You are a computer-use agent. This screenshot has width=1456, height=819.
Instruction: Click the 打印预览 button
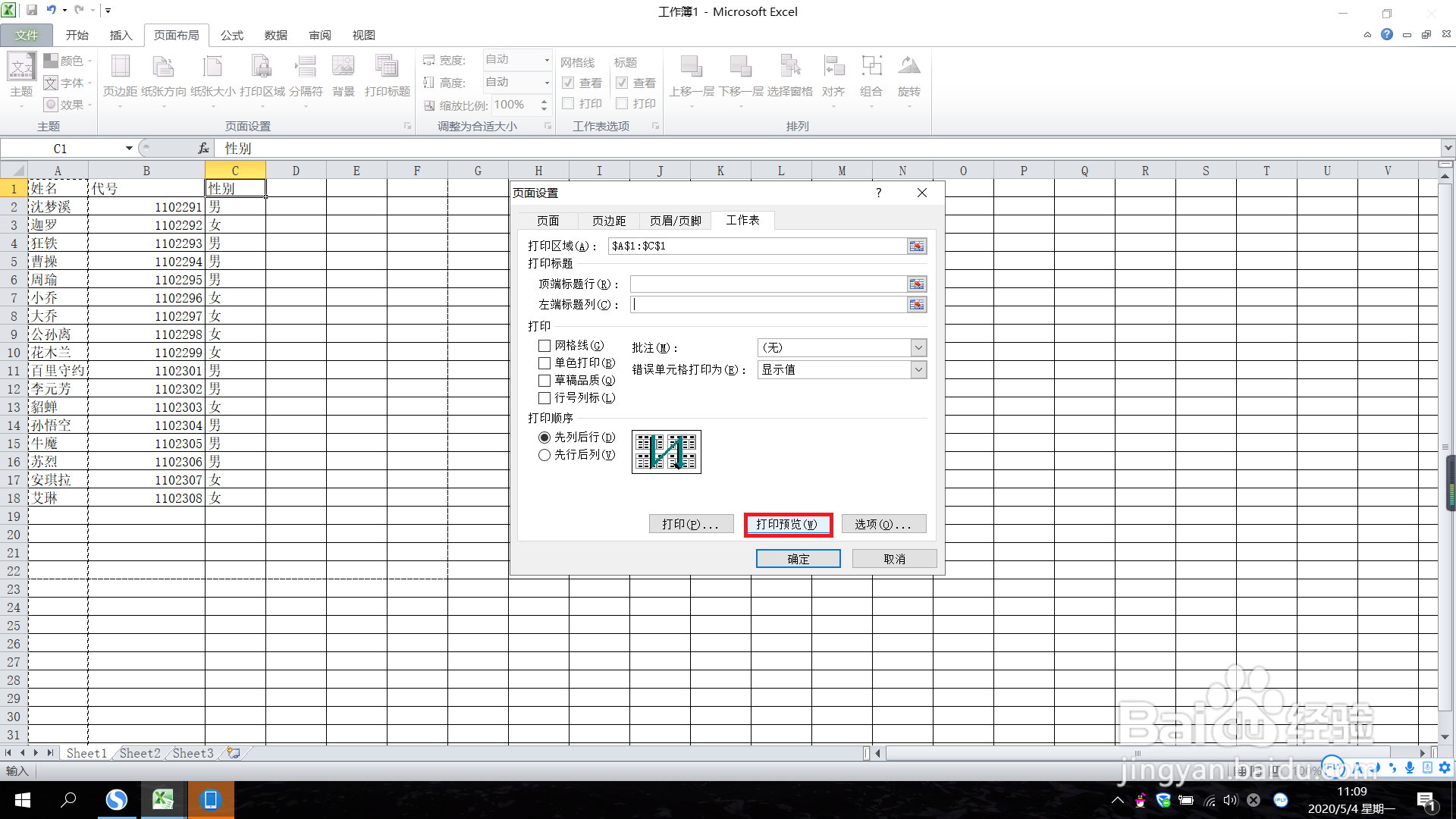787,525
